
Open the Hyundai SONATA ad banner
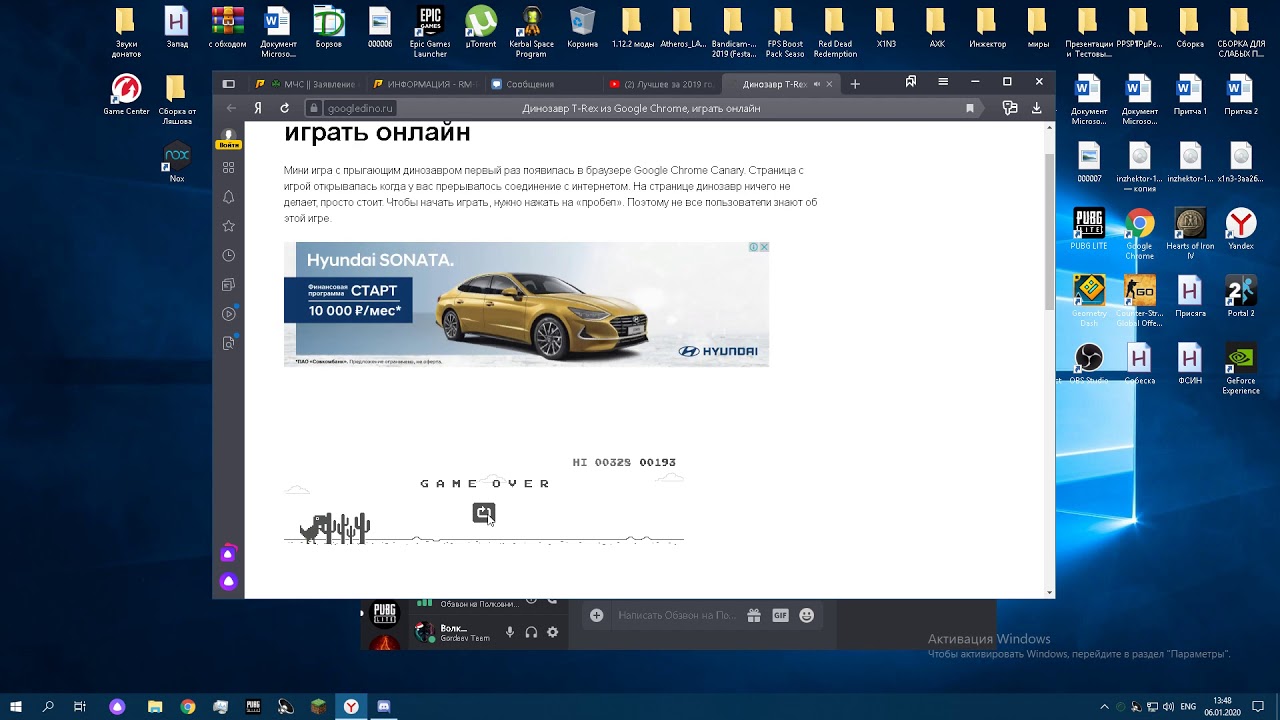click(x=526, y=304)
